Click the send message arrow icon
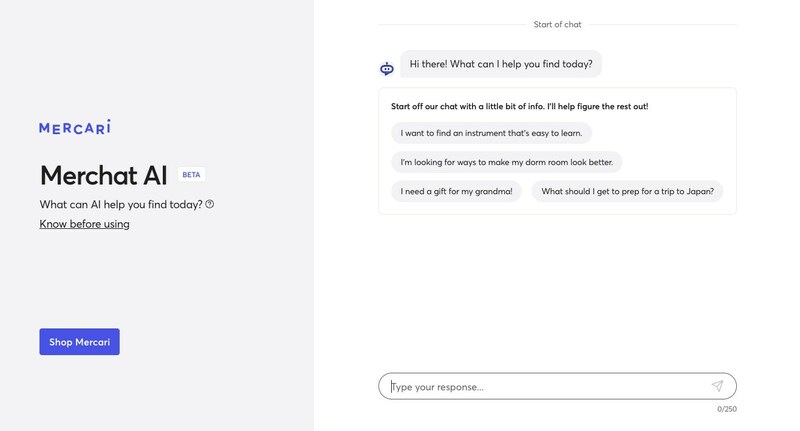 coord(717,386)
